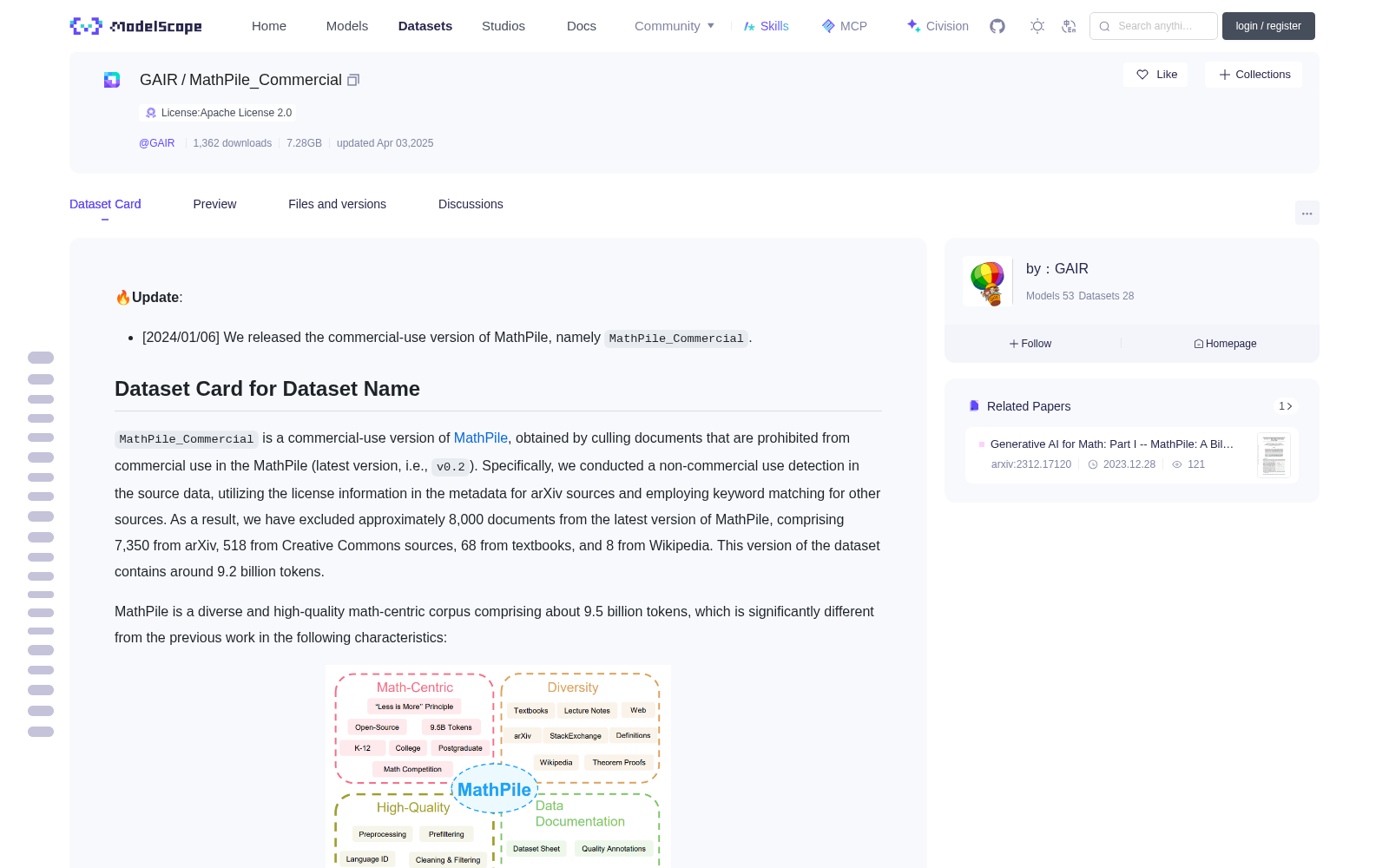This screenshot has width=1389, height=868.
Task: Click the @GAIR owner link
Action: [x=157, y=143]
